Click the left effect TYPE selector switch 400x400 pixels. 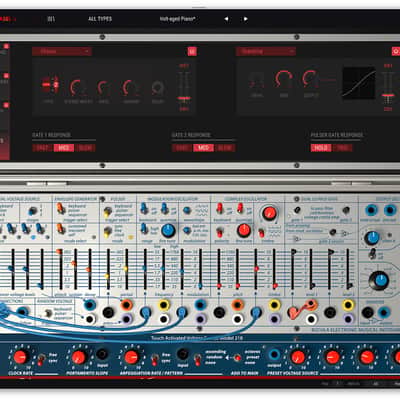50,85
